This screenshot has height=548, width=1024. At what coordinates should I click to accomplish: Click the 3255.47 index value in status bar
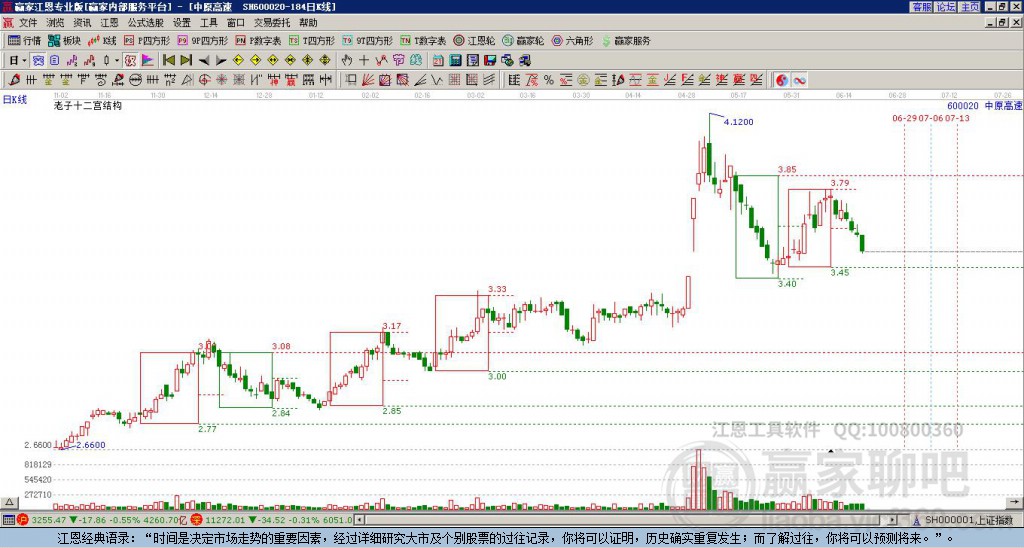click(48, 520)
